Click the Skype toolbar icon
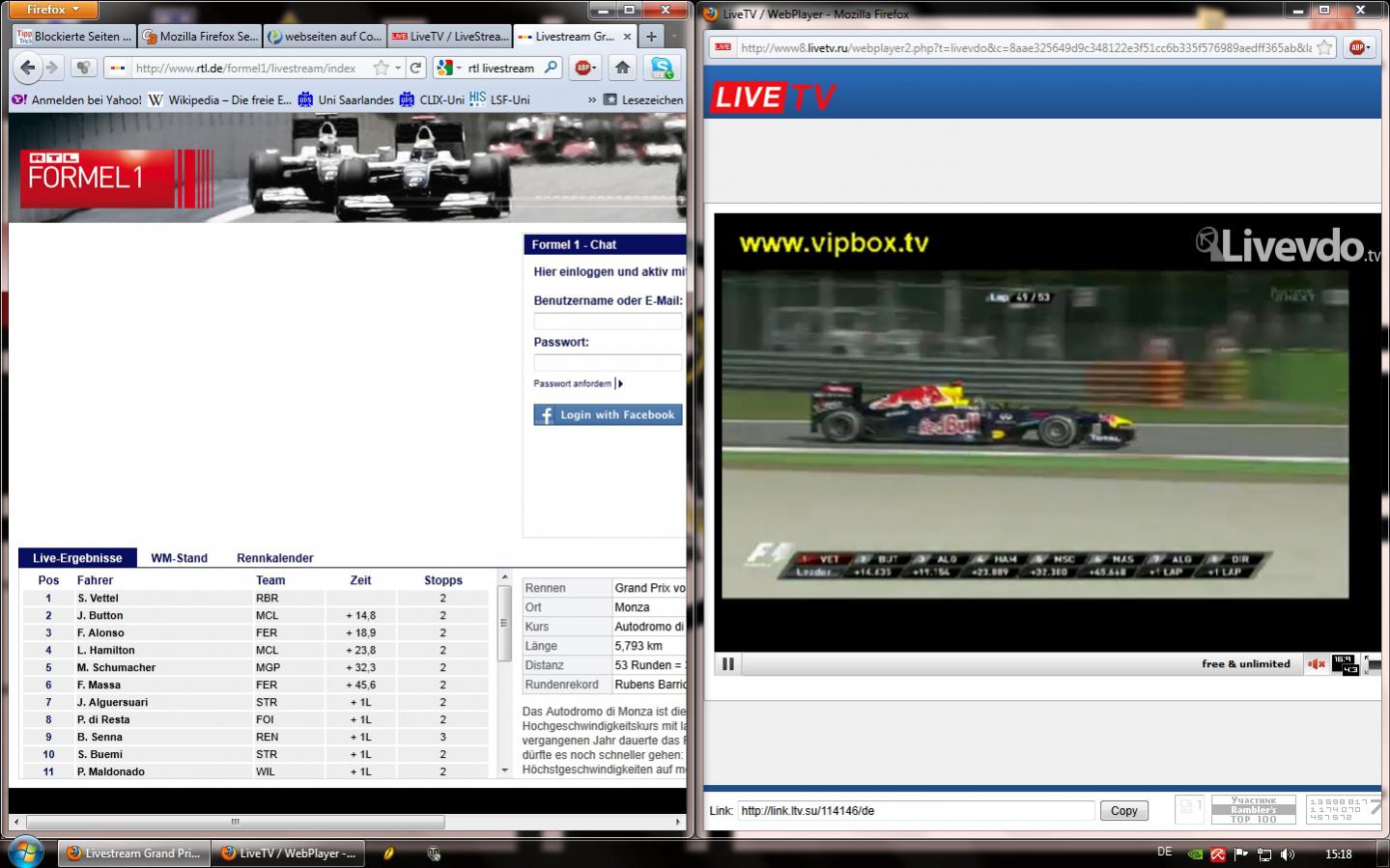 coord(662,68)
